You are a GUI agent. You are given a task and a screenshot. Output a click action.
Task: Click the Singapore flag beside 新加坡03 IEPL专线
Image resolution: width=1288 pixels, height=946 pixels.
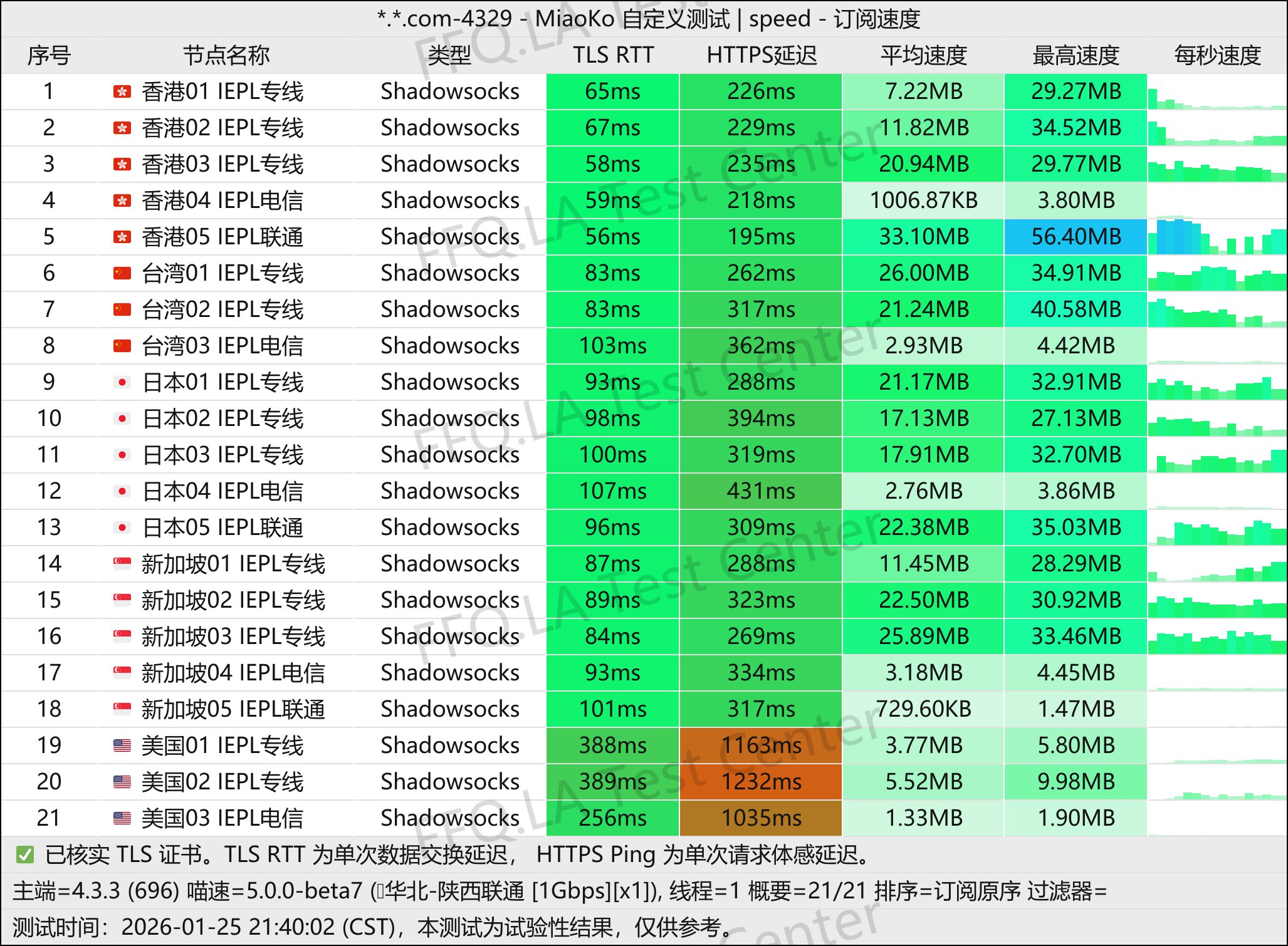(x=122, y=636)
